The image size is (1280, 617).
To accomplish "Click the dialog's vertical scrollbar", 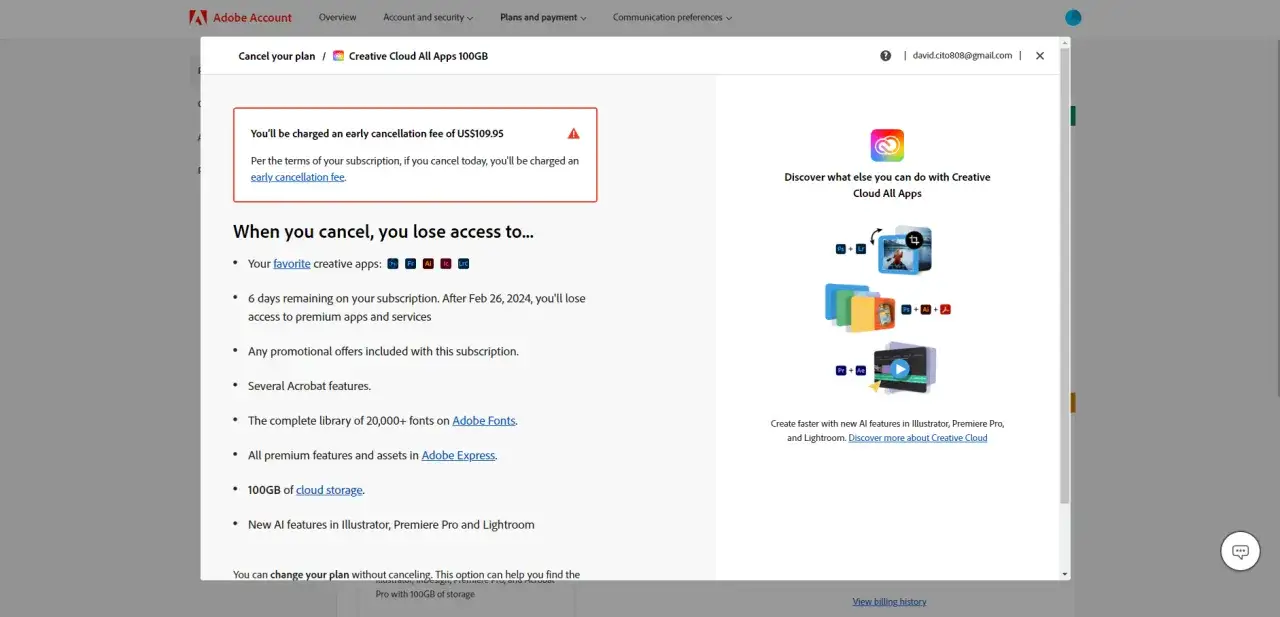I will click(1064, 275).
